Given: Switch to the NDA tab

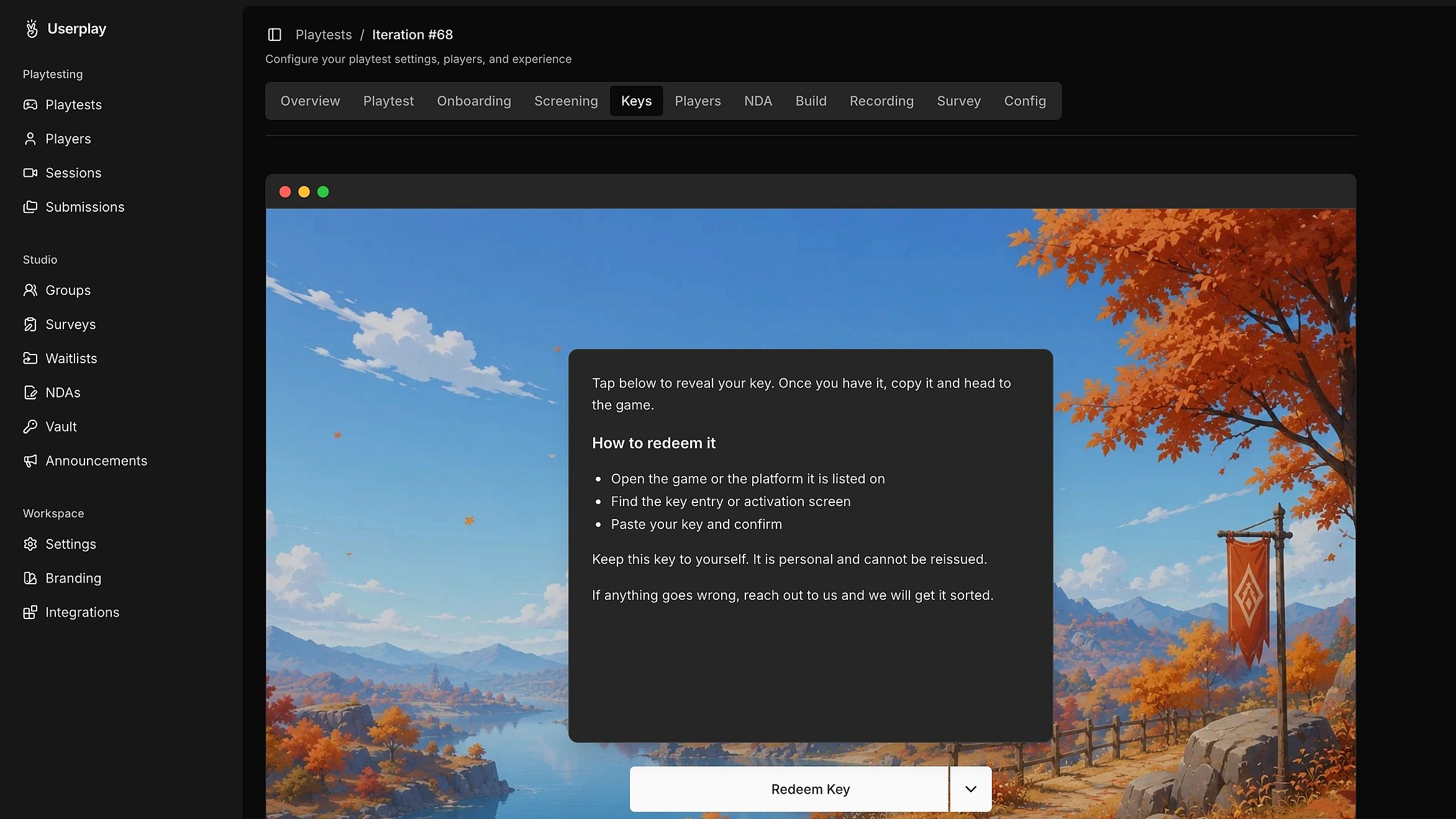Looking at the screenshot, I should [758, 101].
